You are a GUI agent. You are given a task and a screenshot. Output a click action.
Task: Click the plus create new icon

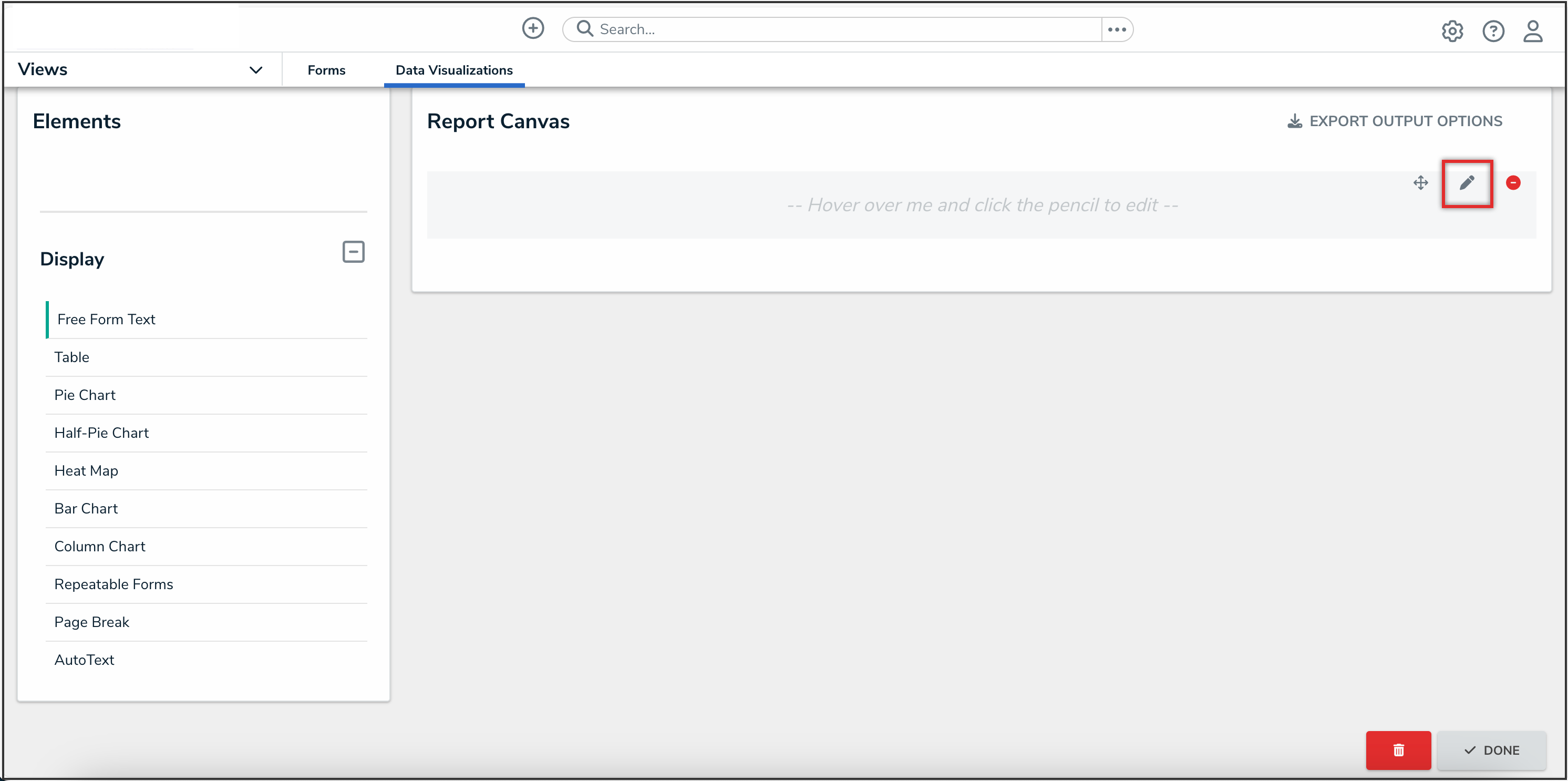click(533, 28)
